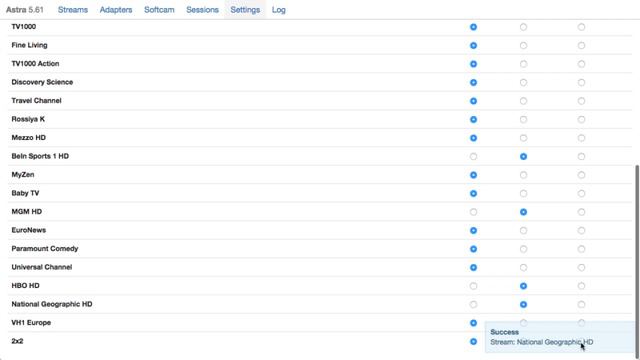640x360 pixels.
Task: Click the Rossiya K channel name
Action: [28, 119]
